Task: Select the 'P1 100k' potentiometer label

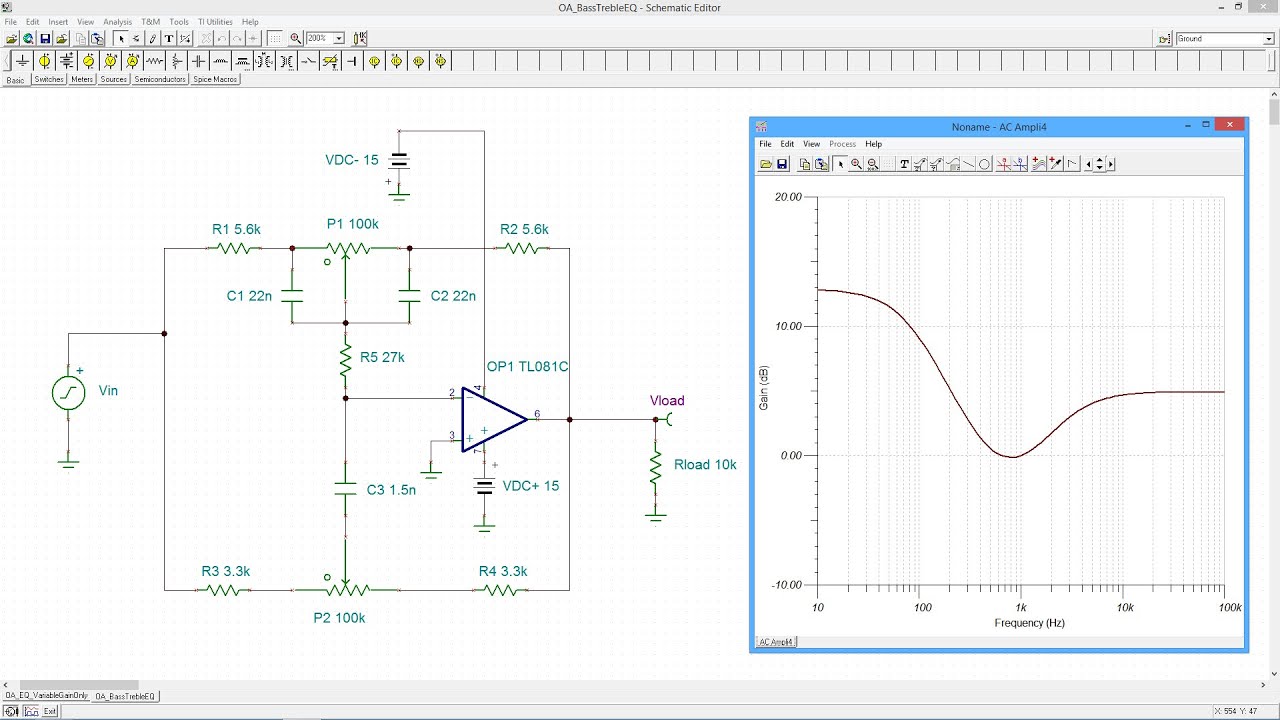Action: tap(352, 224)
